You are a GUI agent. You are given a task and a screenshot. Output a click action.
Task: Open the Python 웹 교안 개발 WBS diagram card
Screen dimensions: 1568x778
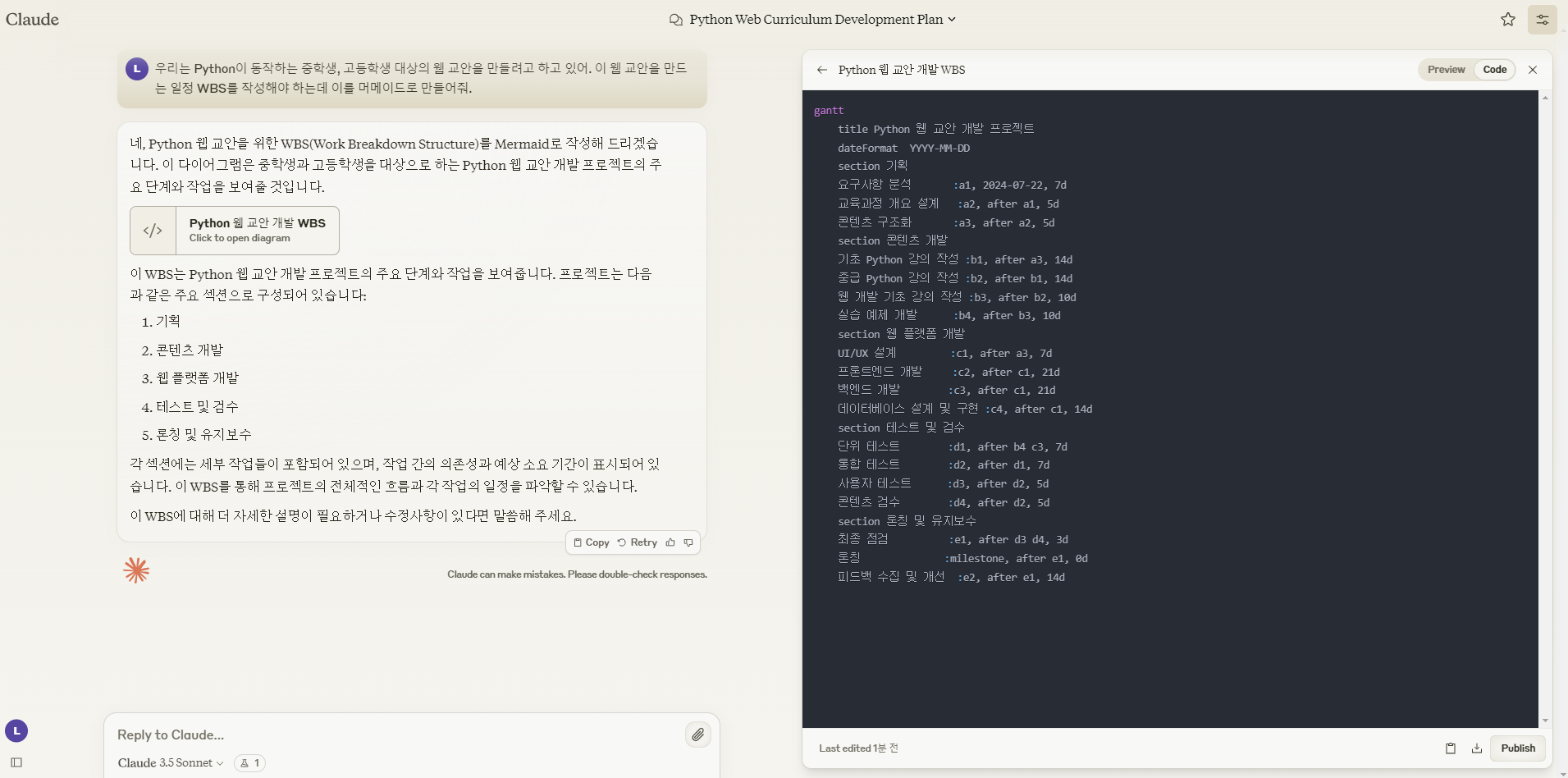coord(235,231)
